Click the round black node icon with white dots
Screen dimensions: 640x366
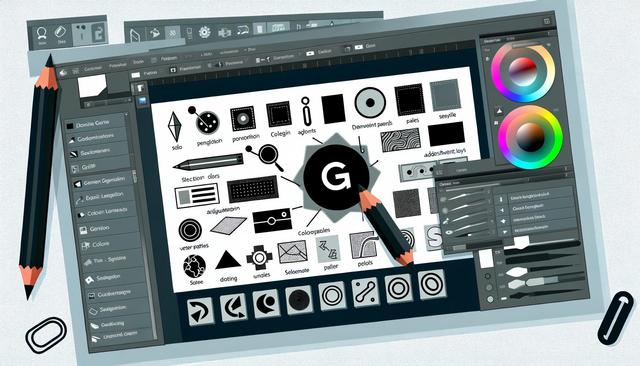(207, 122)
